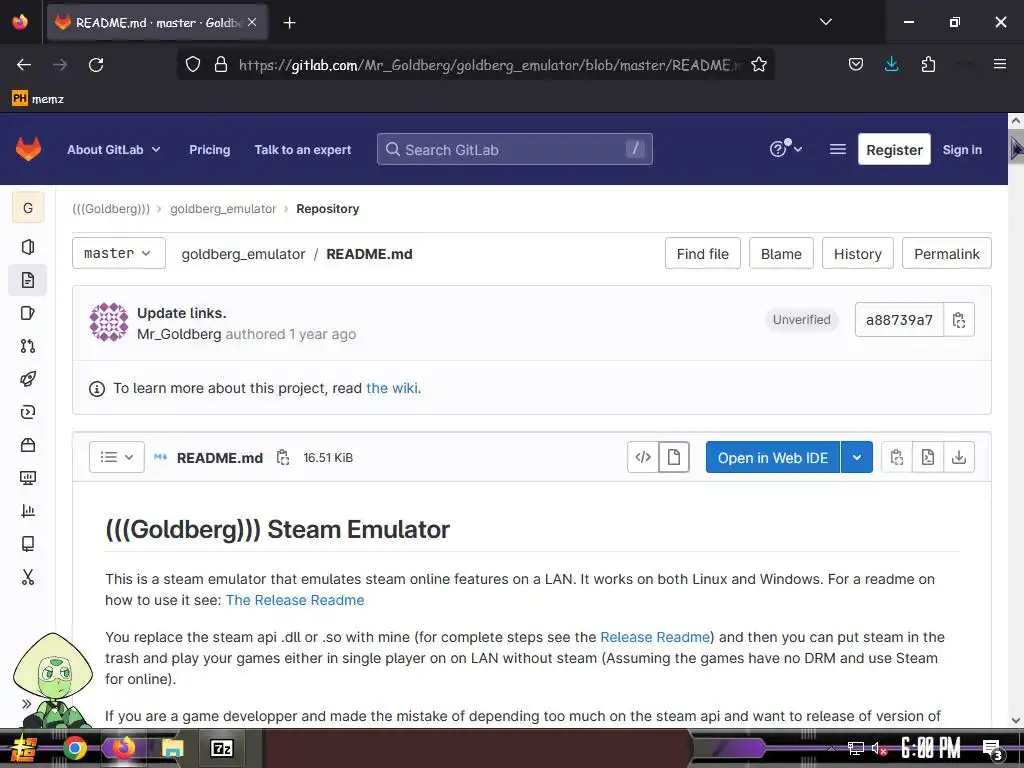Open raw file view
Screen dimensions: 1024x768
(927, 457)
